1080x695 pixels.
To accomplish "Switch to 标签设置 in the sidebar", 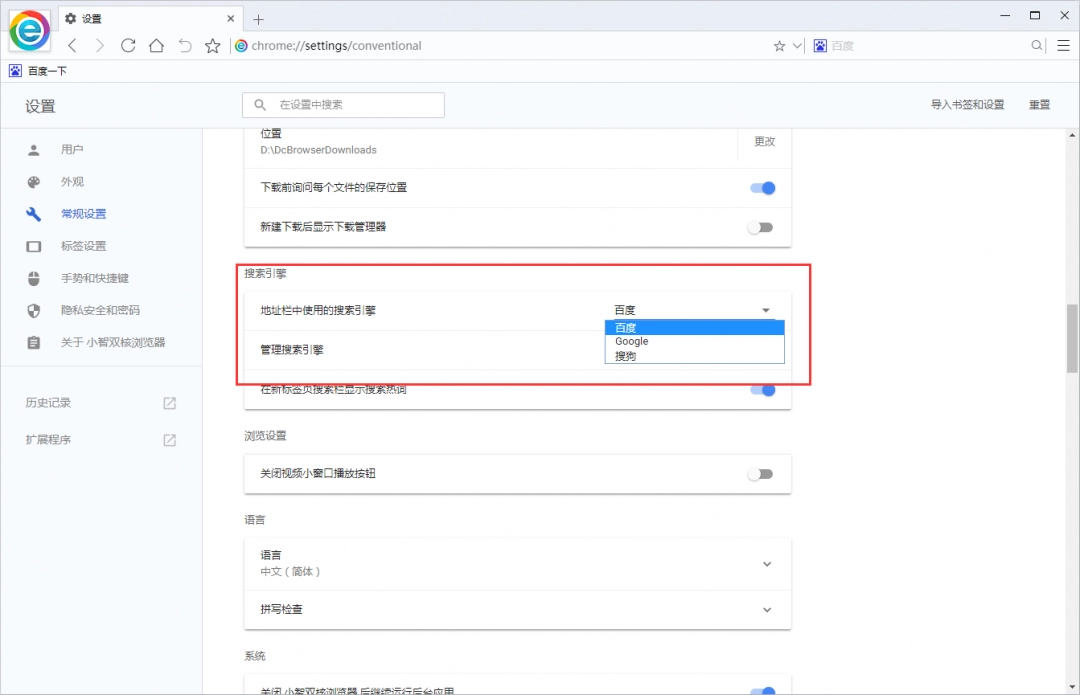I will 82,246.
